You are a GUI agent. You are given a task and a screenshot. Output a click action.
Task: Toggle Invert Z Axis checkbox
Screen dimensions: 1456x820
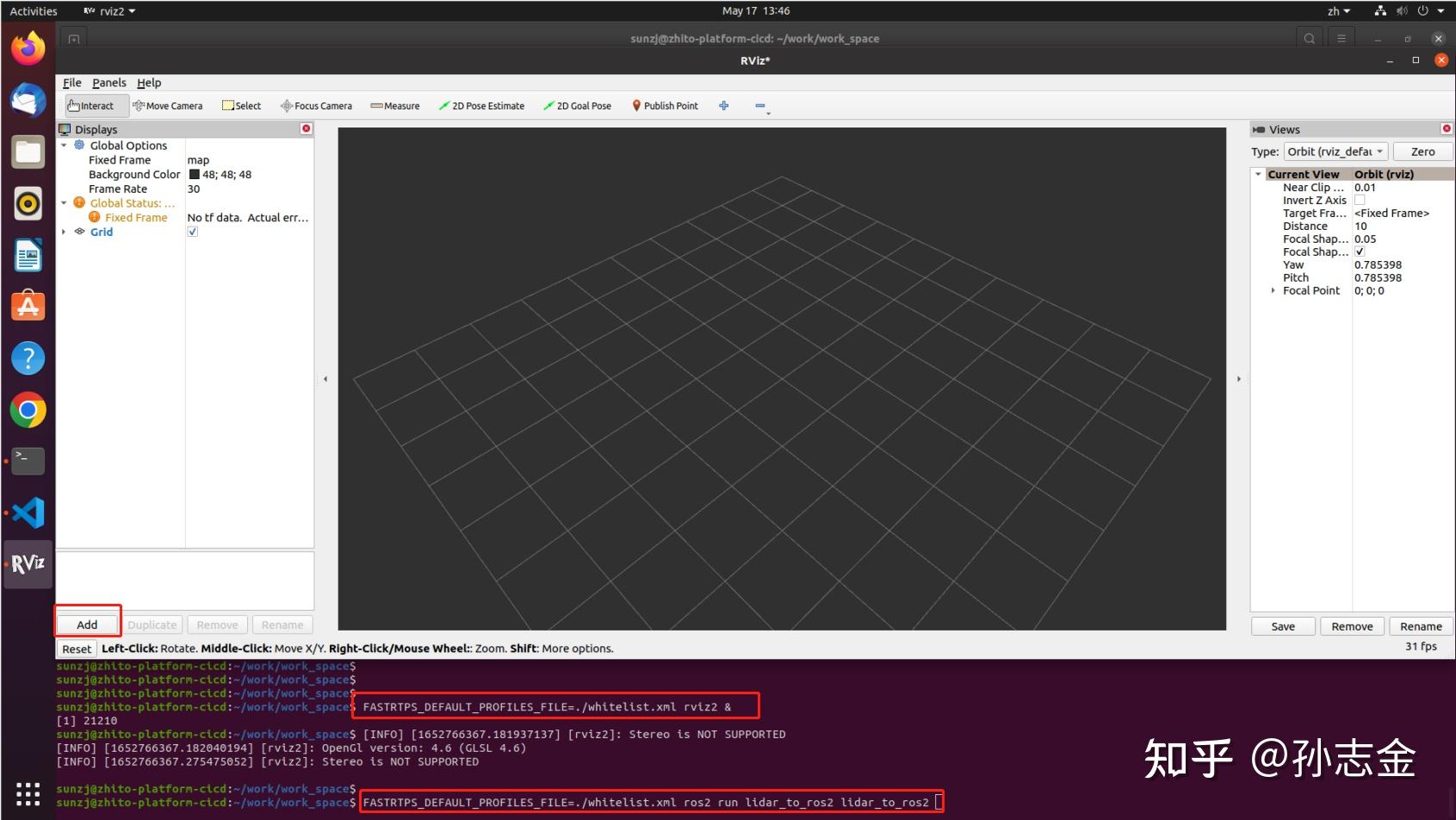tap(1360, 200)
